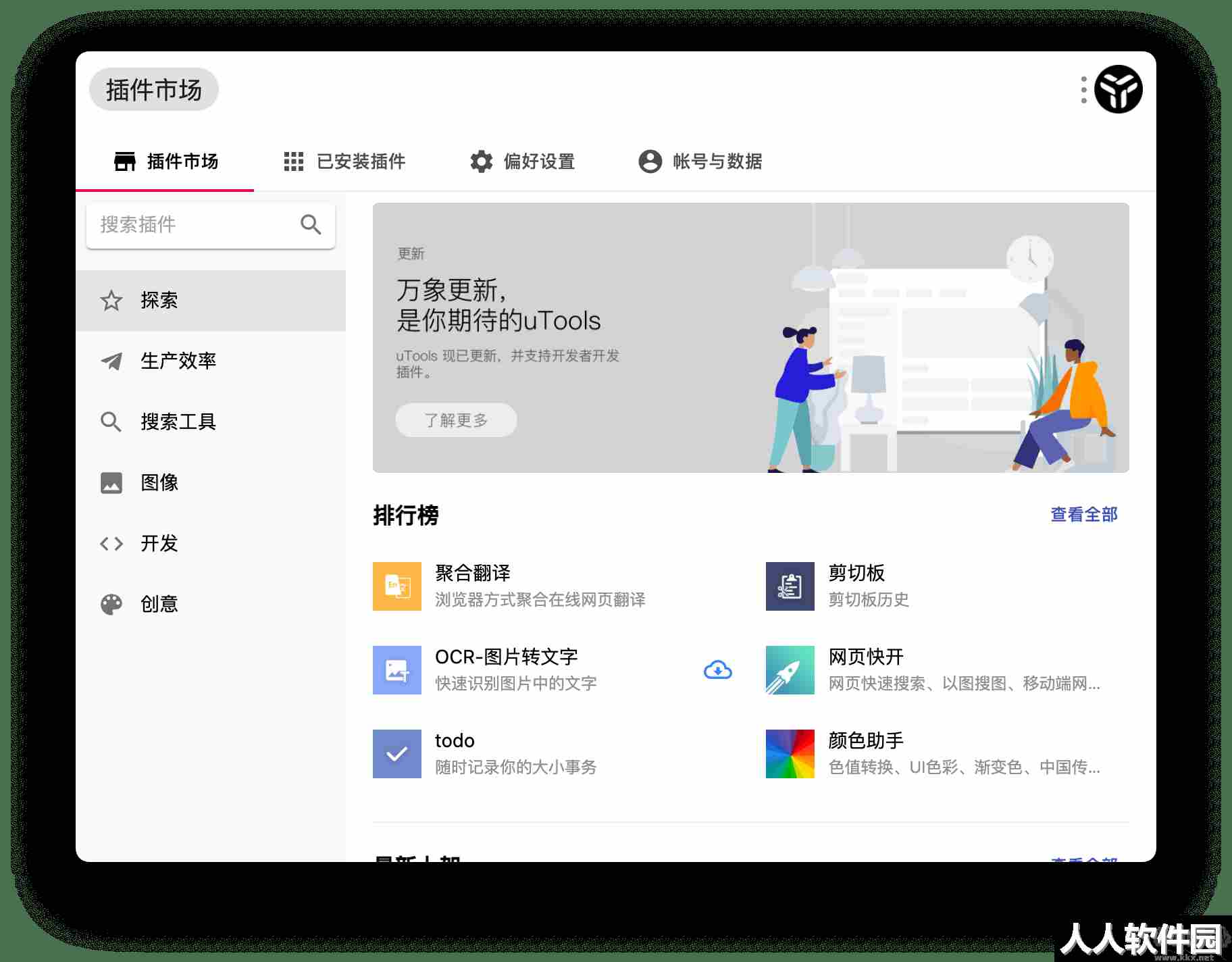
Task: Click the 网页快开 rocket plugin icon
Action: click(790, 670)
